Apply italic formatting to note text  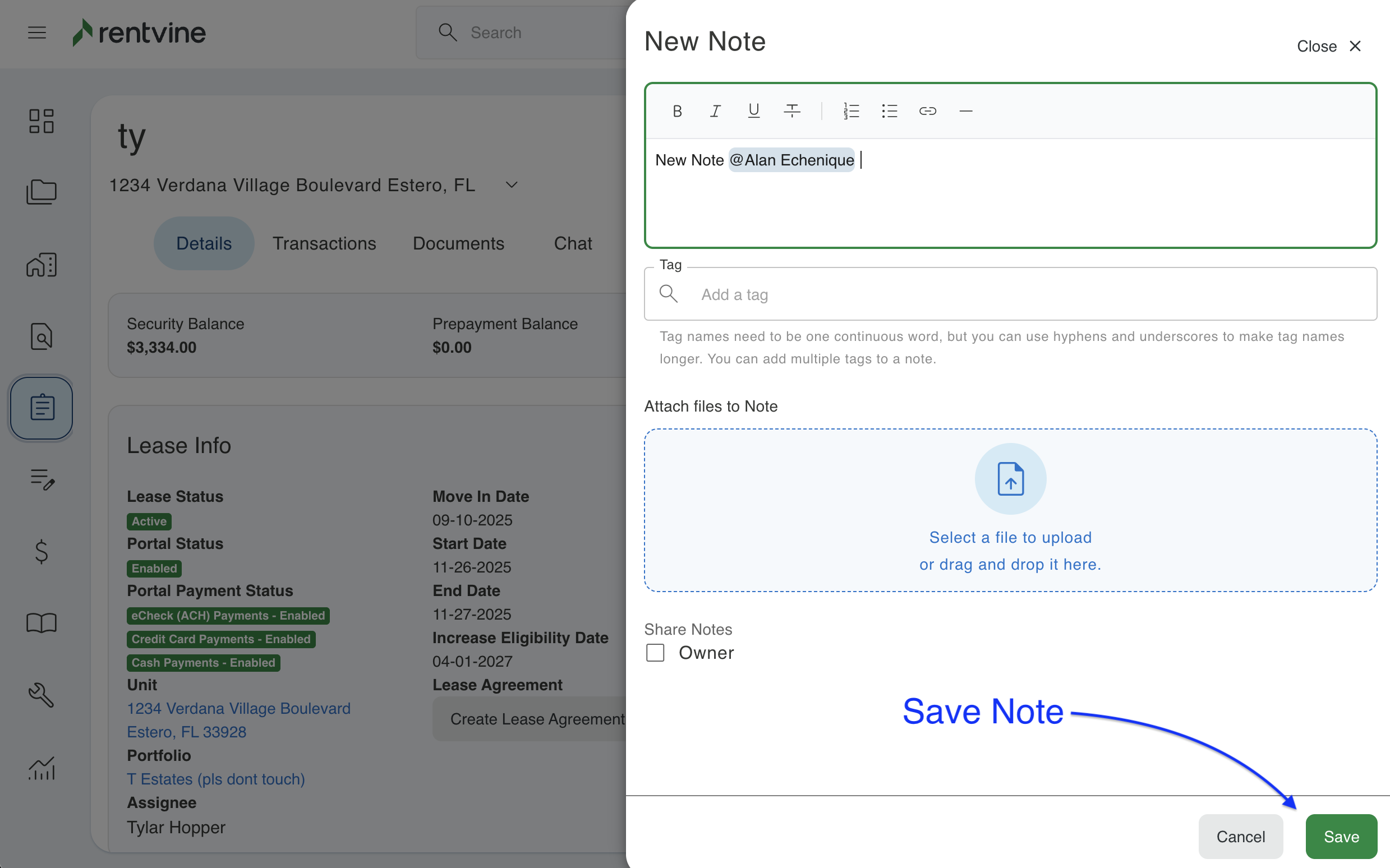[x=715, y=111]
